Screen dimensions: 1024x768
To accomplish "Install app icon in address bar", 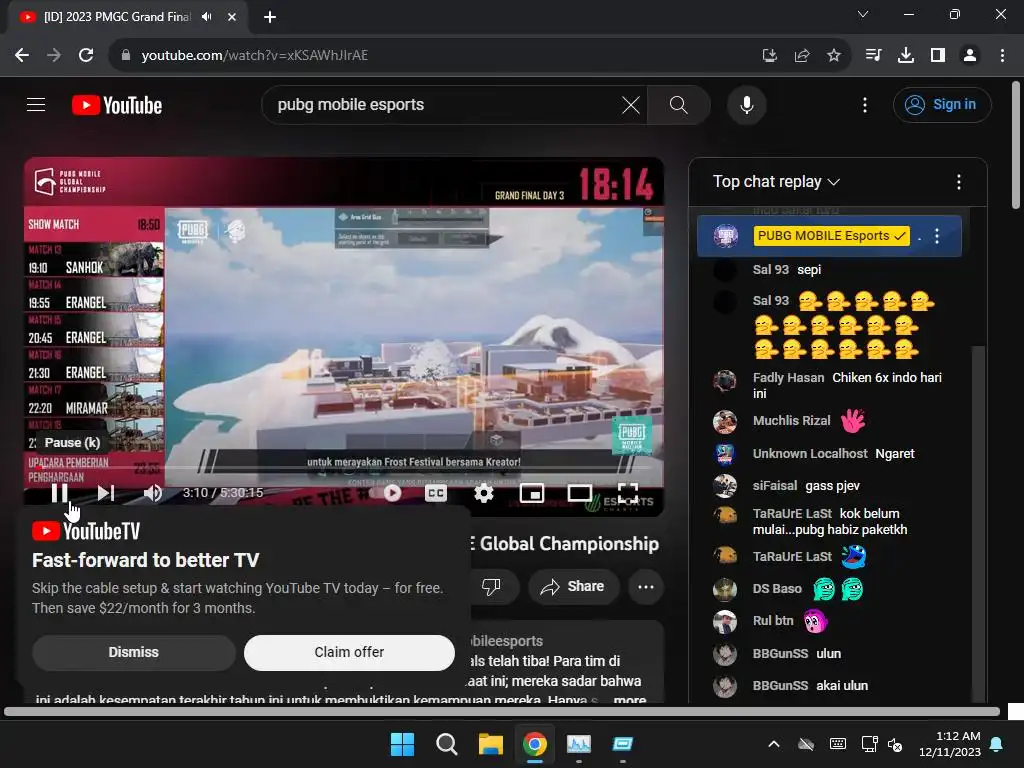I will tap(769, 56).
